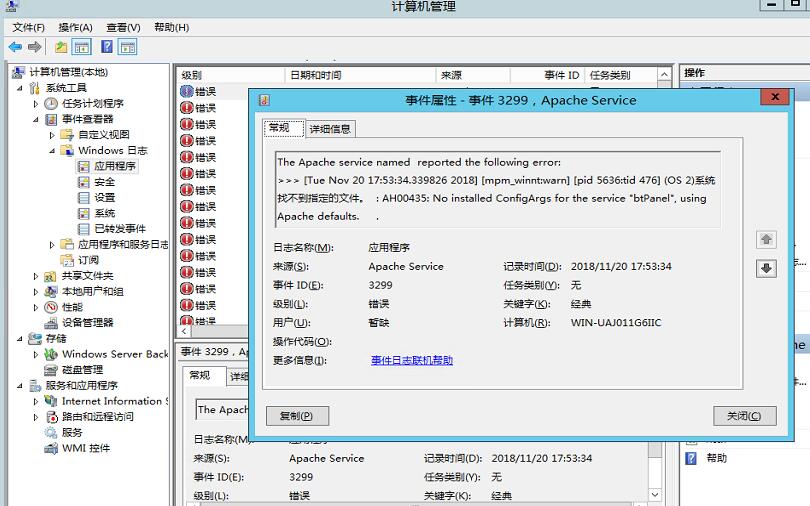Sort by 事件 ID column header
Screen dimensions: 810x506
pyautogui.click(x=547, y=75)
